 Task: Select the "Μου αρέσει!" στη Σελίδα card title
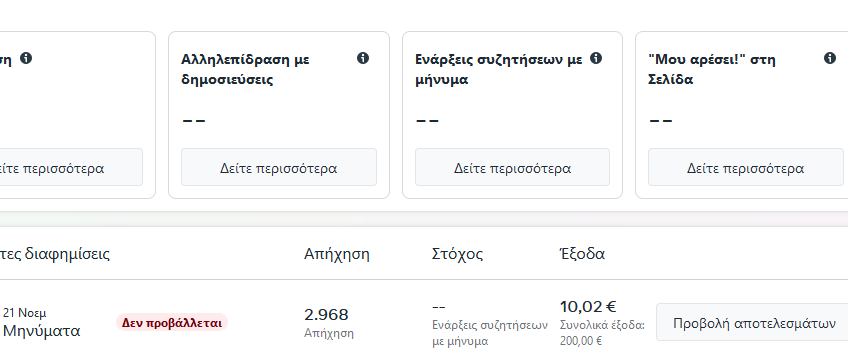coord(712,69)
